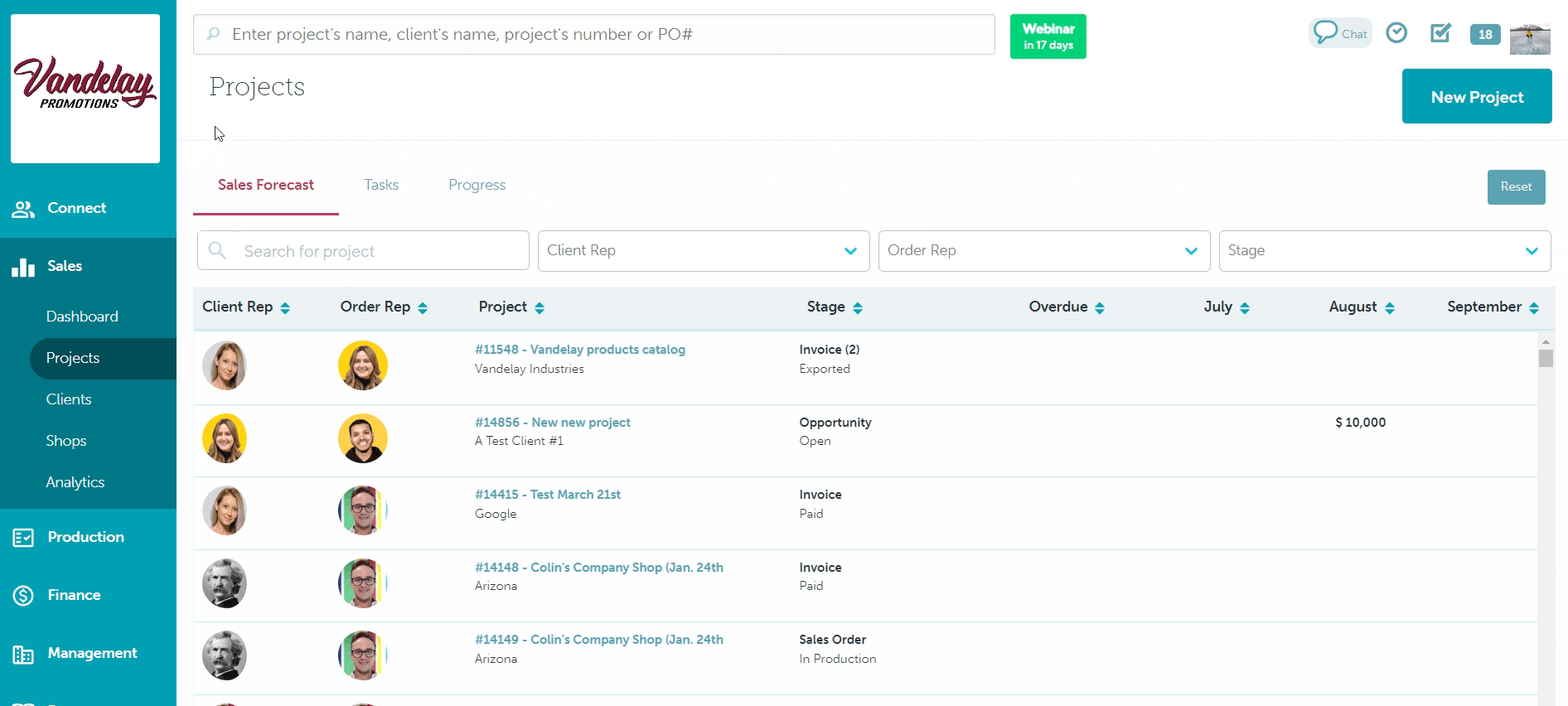Click the New Project button
The width and height of the screenshot is (1568, 706).
click(x=1476, y=97)
